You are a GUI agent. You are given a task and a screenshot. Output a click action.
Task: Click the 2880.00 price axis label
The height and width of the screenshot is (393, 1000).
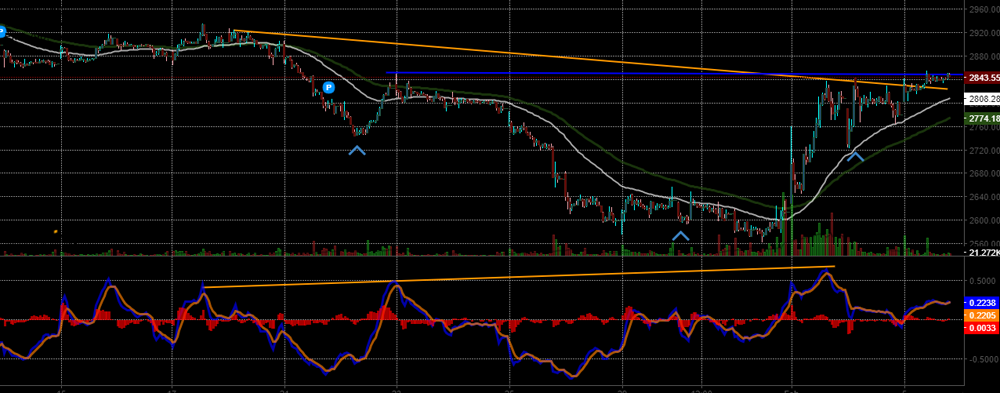[984, 56]
